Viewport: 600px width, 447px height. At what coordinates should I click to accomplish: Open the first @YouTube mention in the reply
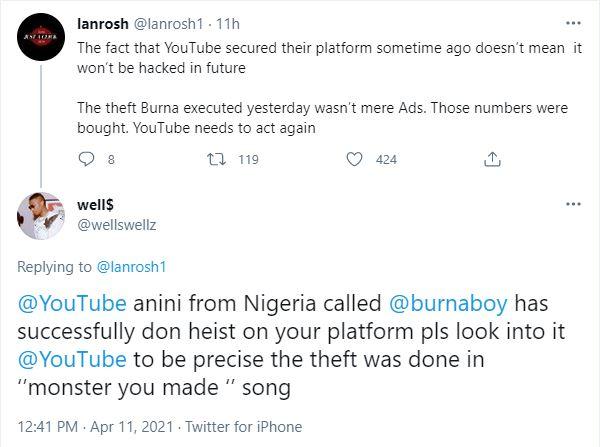pyautogui.click(x=73, y=304)
